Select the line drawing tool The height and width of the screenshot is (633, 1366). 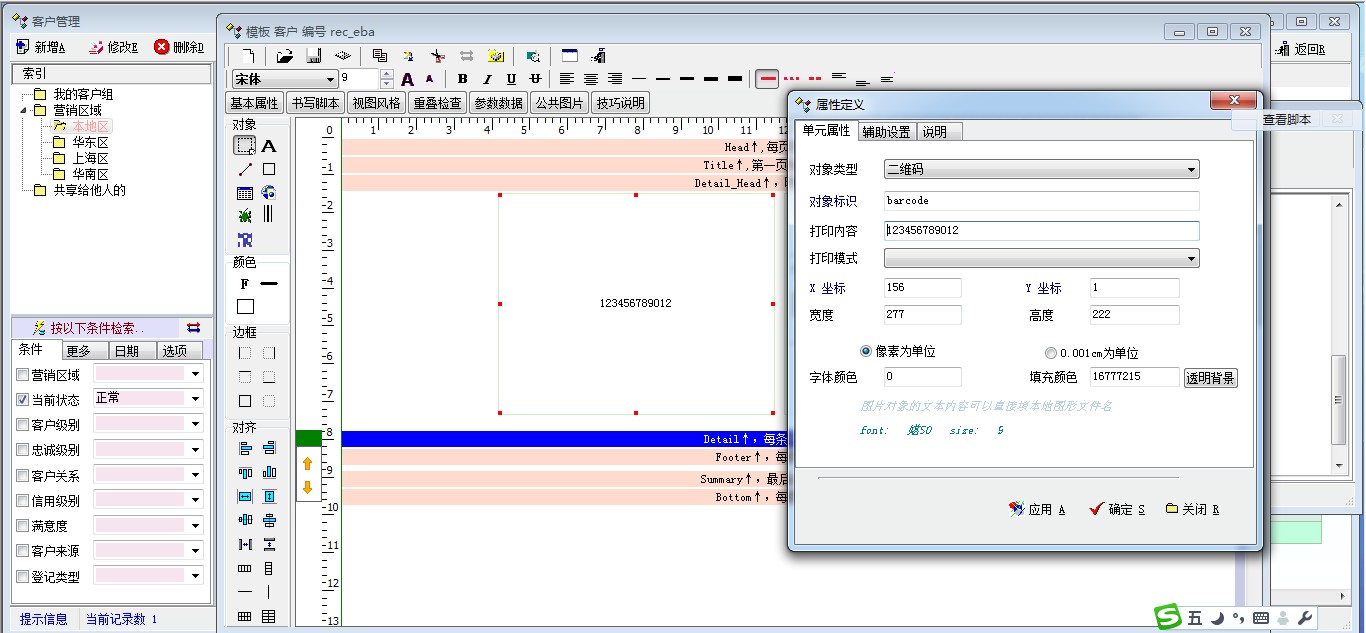point(245,169)
